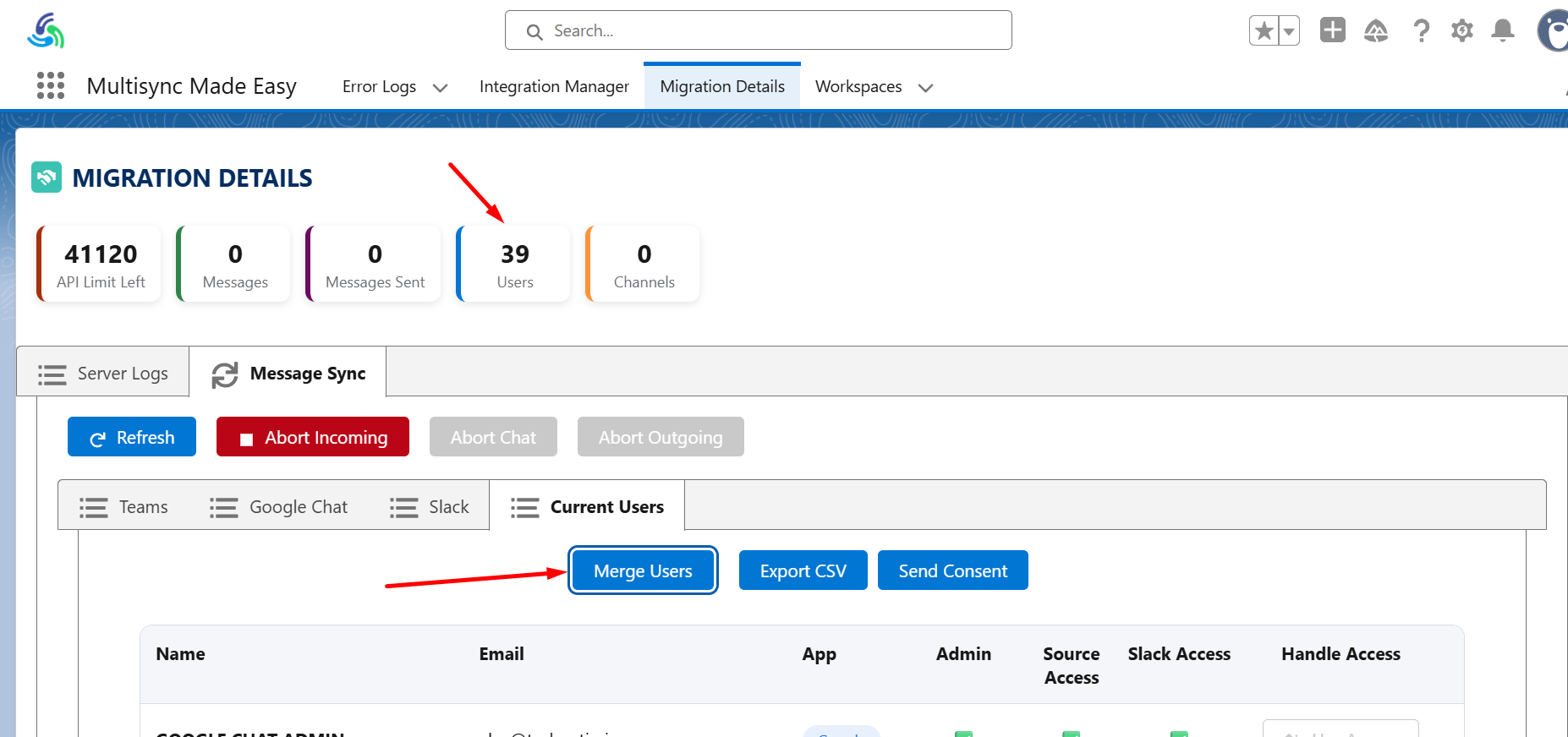Select the Message Sync tab
Viewport: 1568px width, 737px height.
point(288,373)
